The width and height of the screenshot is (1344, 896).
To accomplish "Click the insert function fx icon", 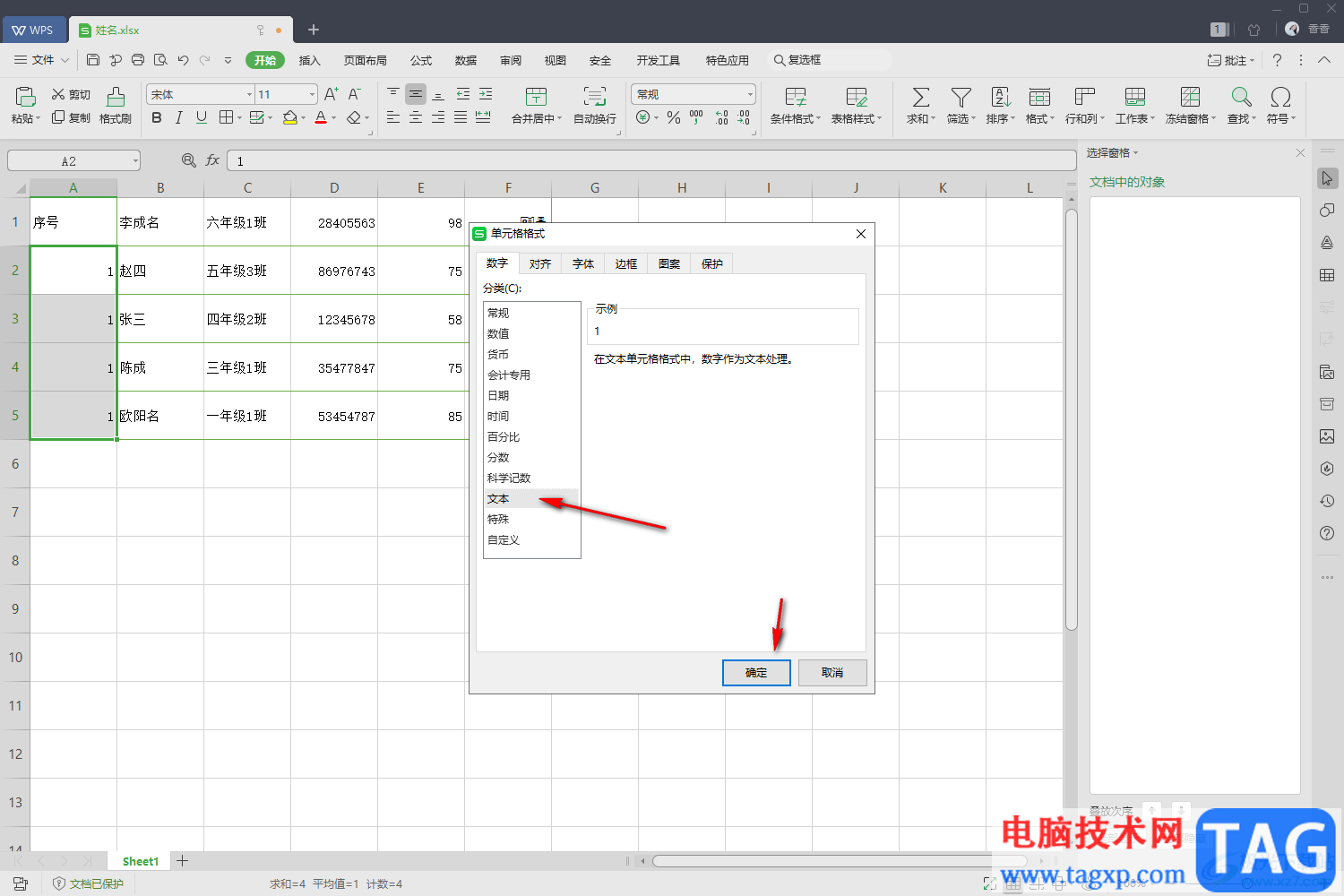I will coord(212,160).
